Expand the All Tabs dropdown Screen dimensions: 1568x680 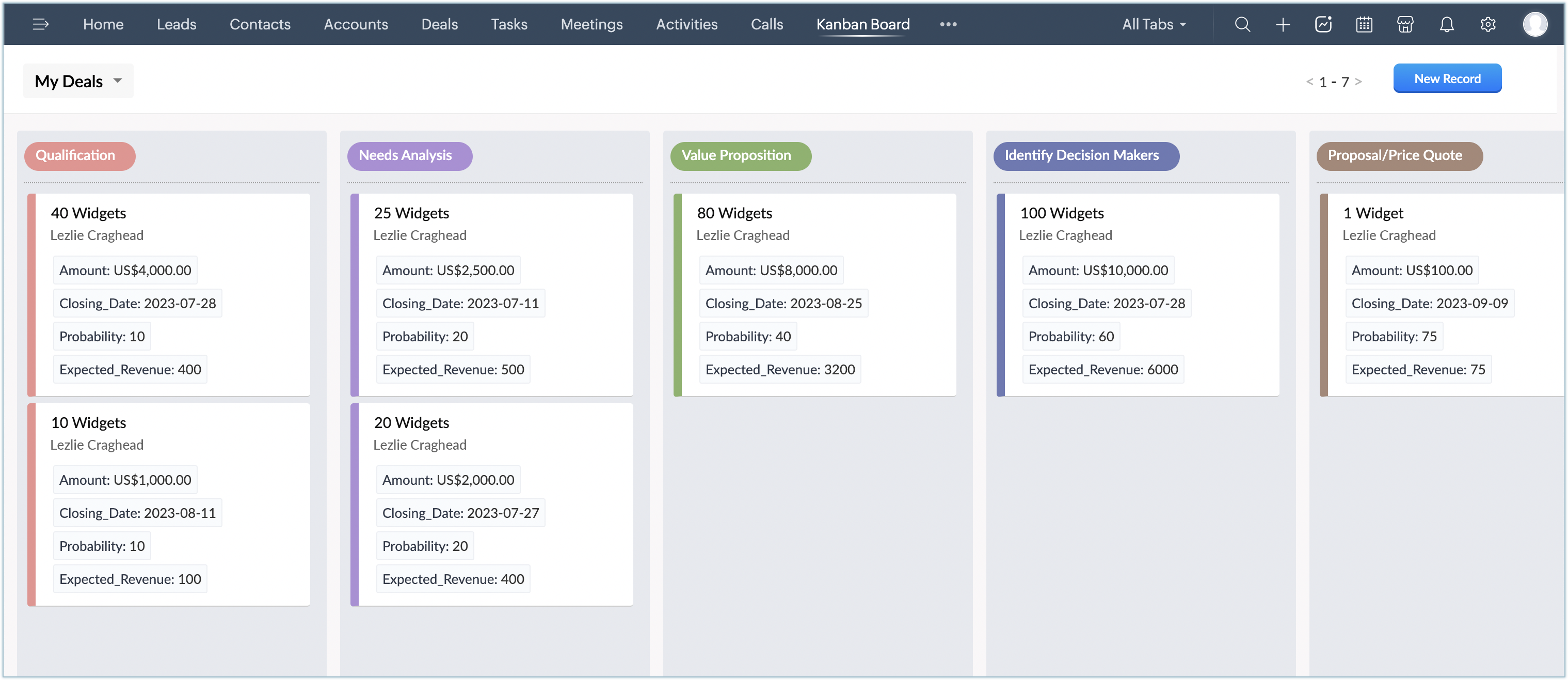(1154, 24)
